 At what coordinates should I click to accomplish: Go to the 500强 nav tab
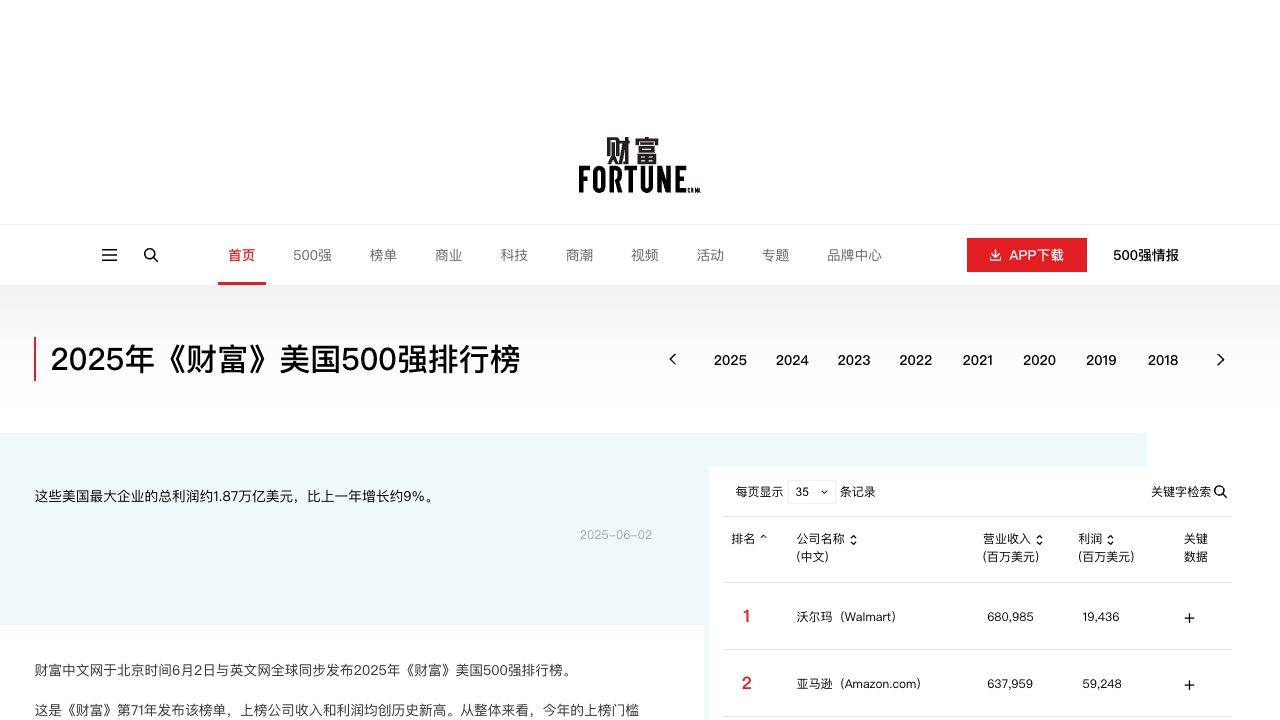click(x=312, y=255)
